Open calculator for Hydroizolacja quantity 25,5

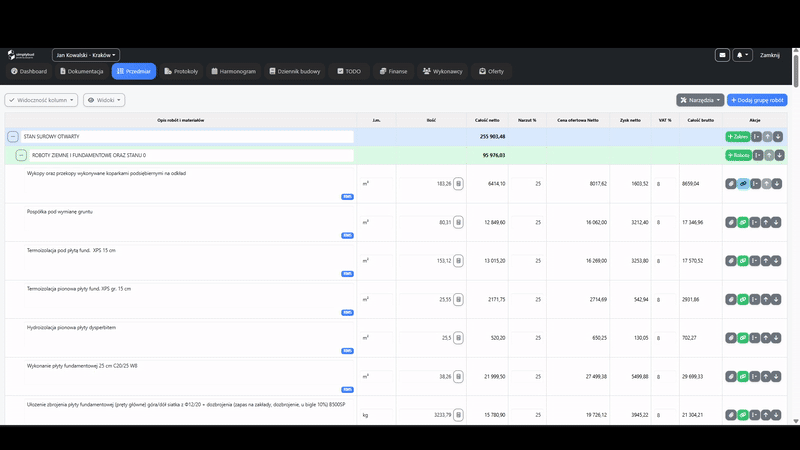tap(458, 338)
